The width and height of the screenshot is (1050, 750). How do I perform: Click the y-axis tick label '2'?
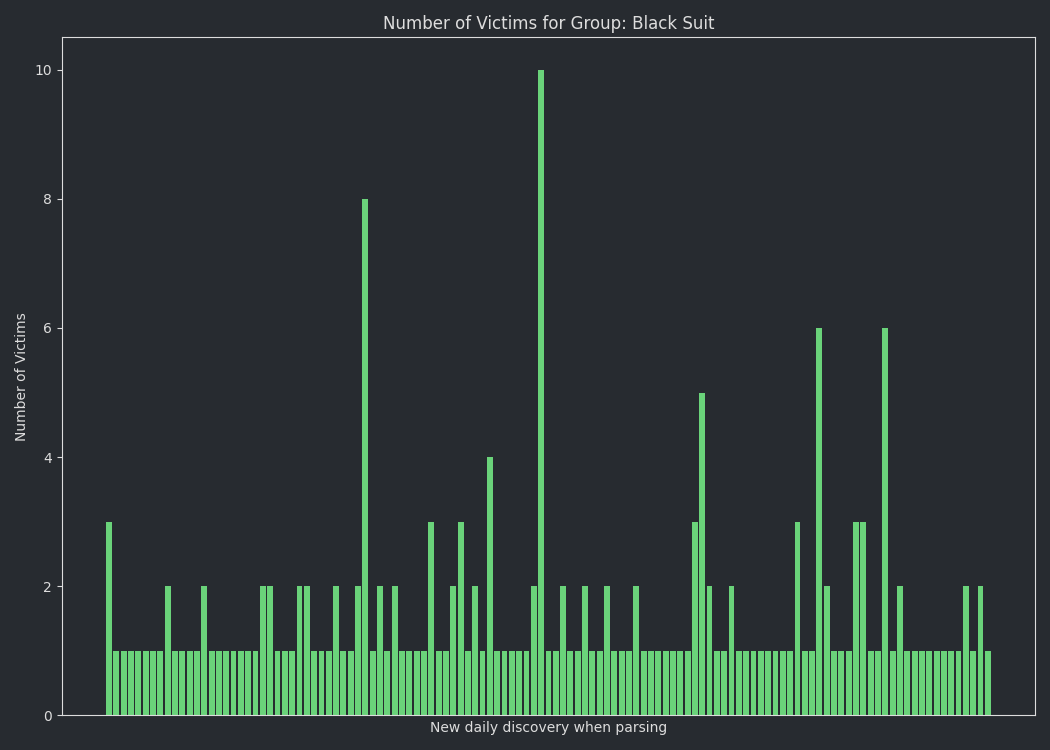coord(48,587)
